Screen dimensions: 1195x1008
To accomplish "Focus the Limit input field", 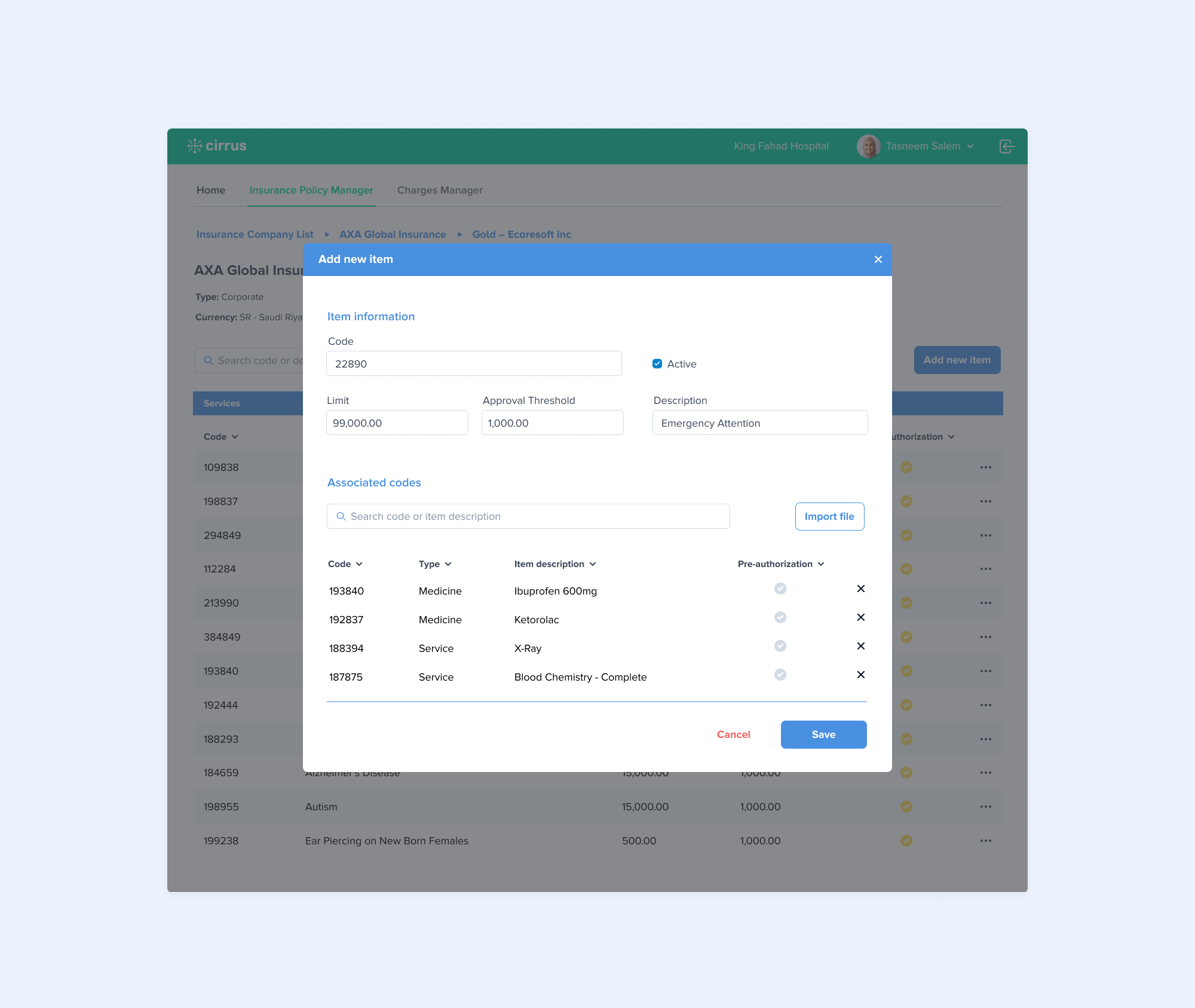I will coord(397,422).
